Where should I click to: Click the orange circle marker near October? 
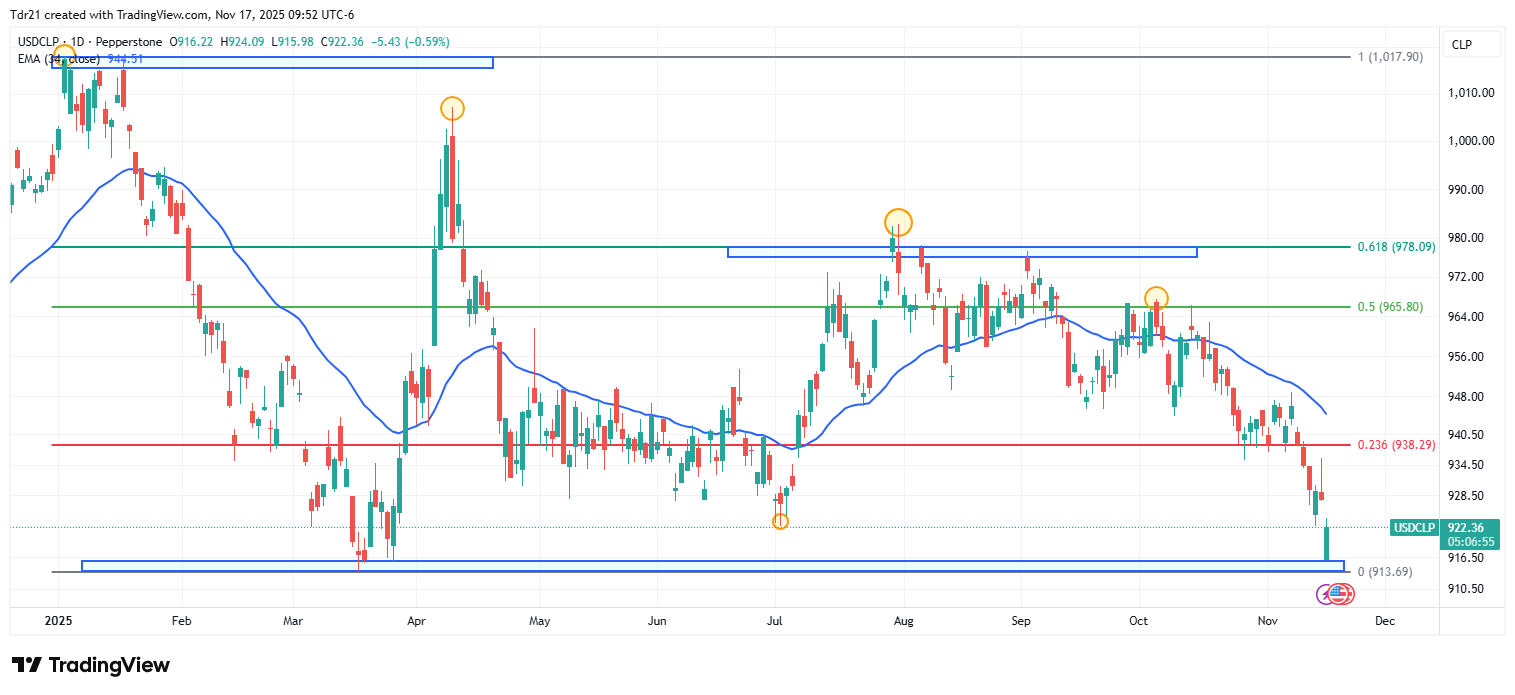point(1156,298)
